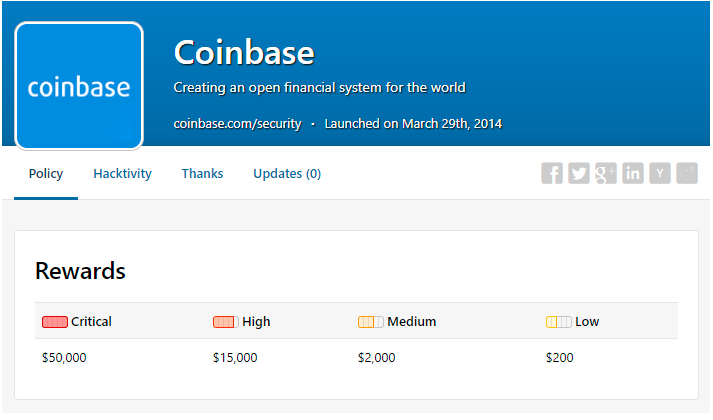Select the Policy tab
The width and height of the screenshot is (713, 420).
click(x=46, y=174)
